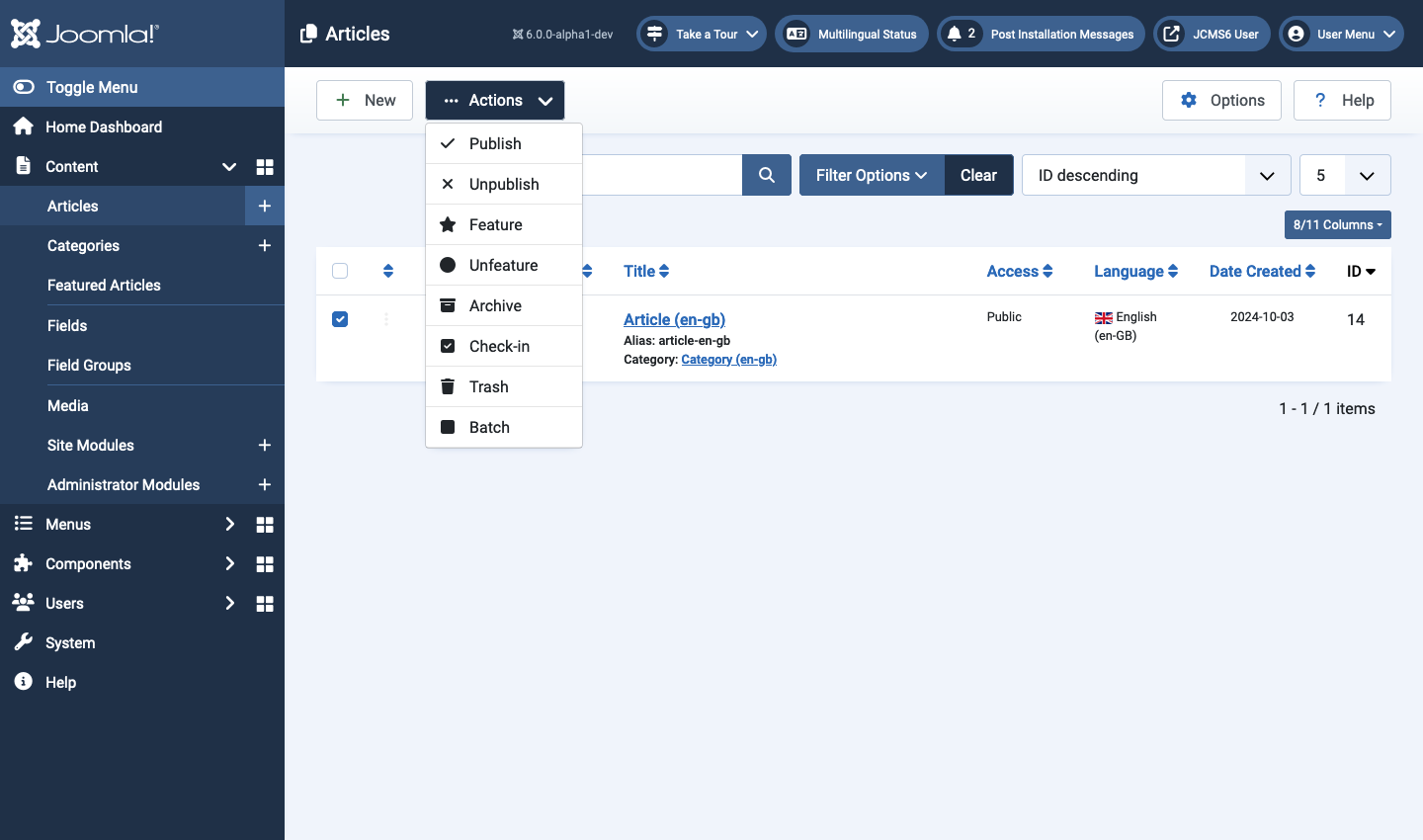
Task: Click the New button to create article
Action: coord(365,100)
